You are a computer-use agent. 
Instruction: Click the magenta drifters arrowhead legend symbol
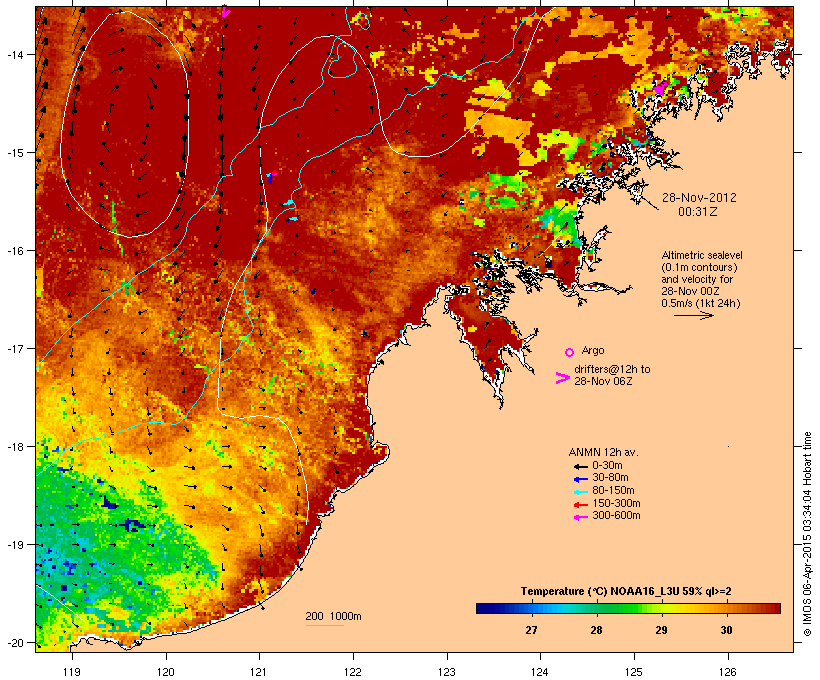click(562, 378)
